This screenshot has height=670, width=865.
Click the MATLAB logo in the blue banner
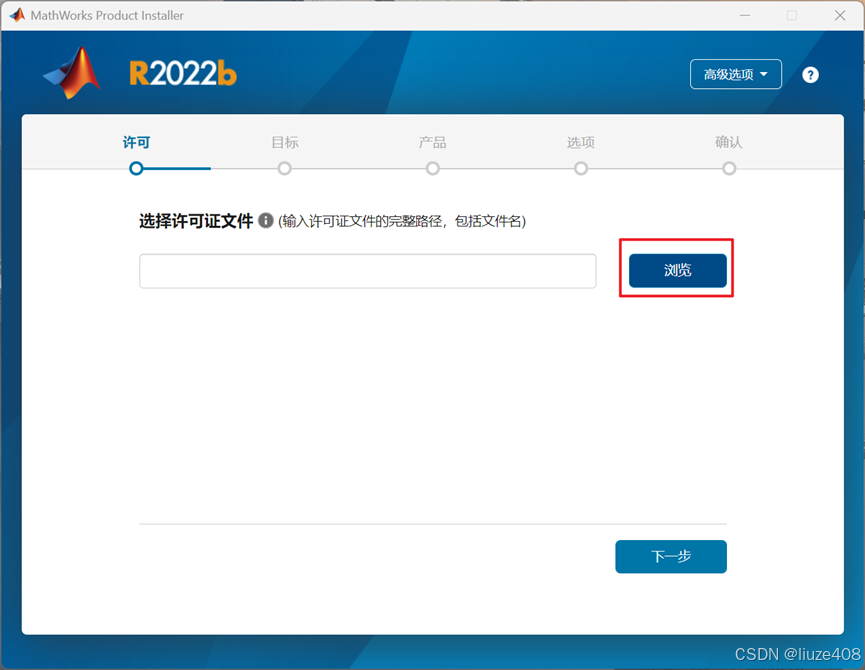click(70, 74)
